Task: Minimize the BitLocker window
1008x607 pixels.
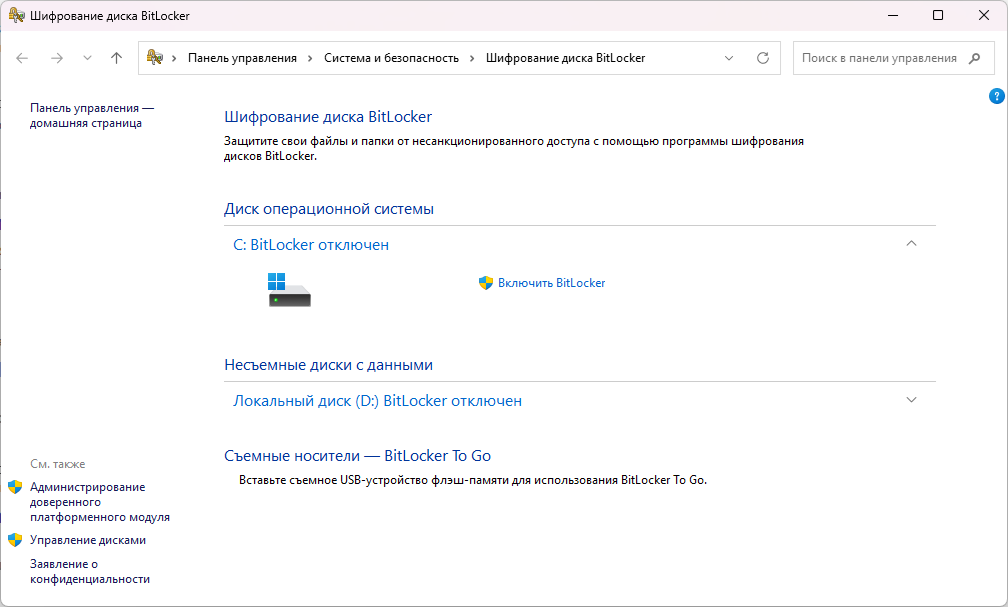Action: click(x=893, y=15)
